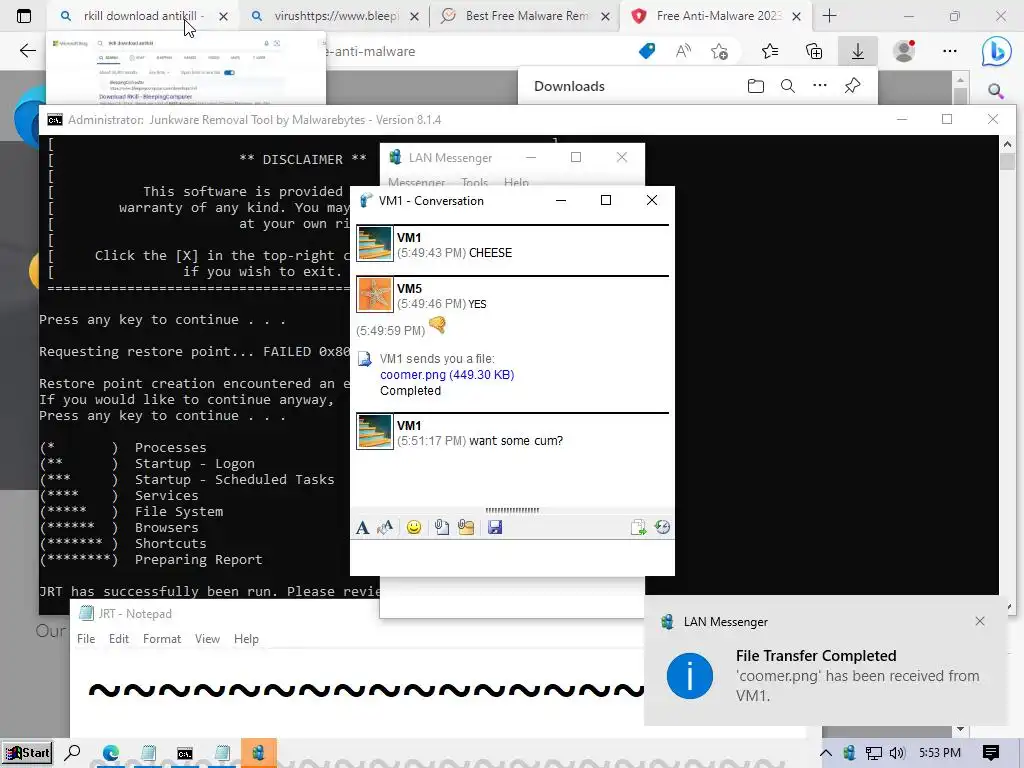The width and height of the screenshot is (1024, 768).
Task: Open downloads folder from Downloads panel
Action: point(756,86)
